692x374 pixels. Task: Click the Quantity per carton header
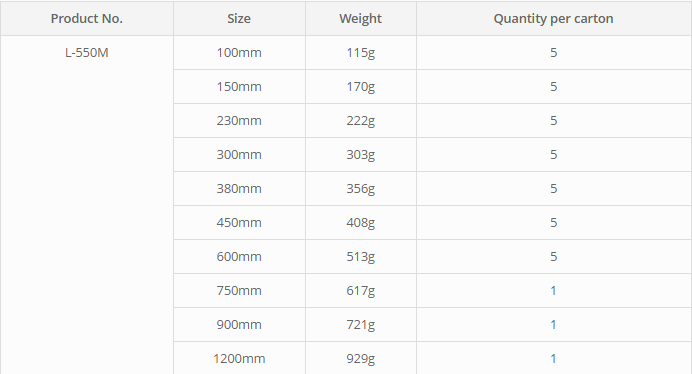553,19
